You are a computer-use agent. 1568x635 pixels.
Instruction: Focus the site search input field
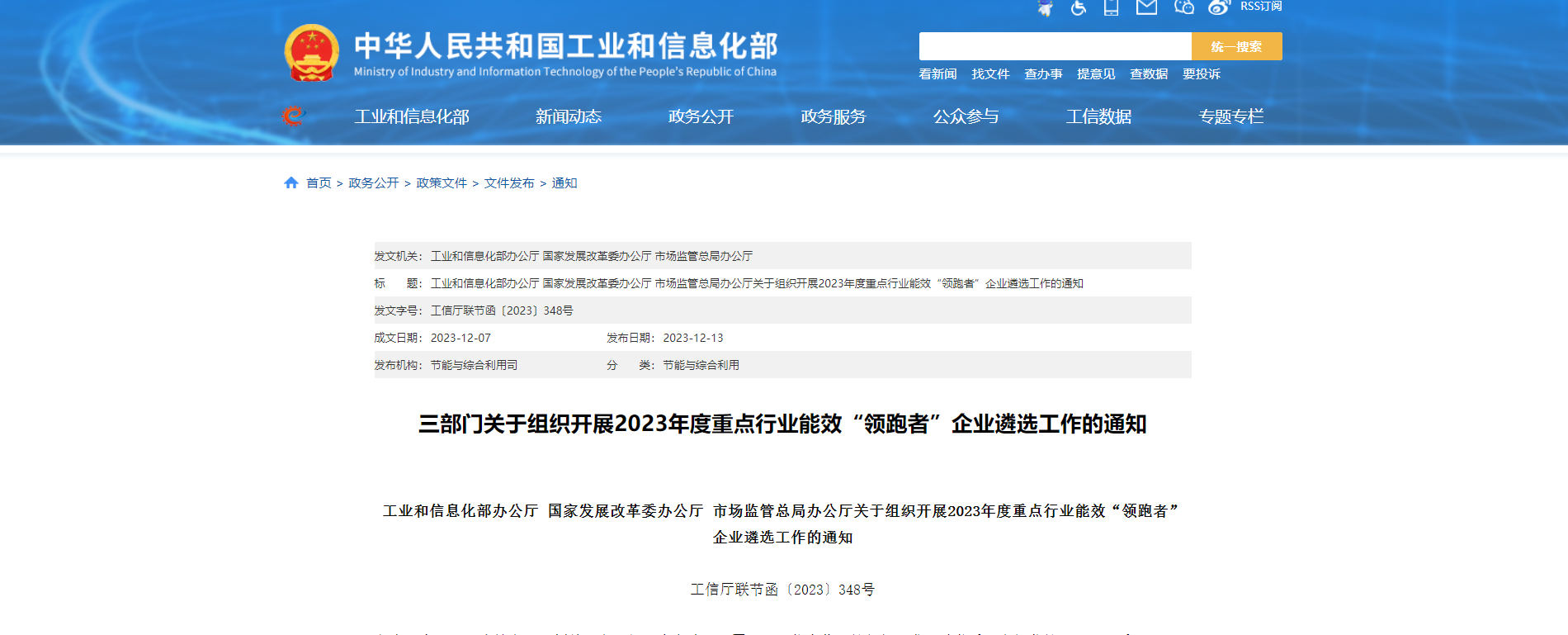coord(1055,46)
